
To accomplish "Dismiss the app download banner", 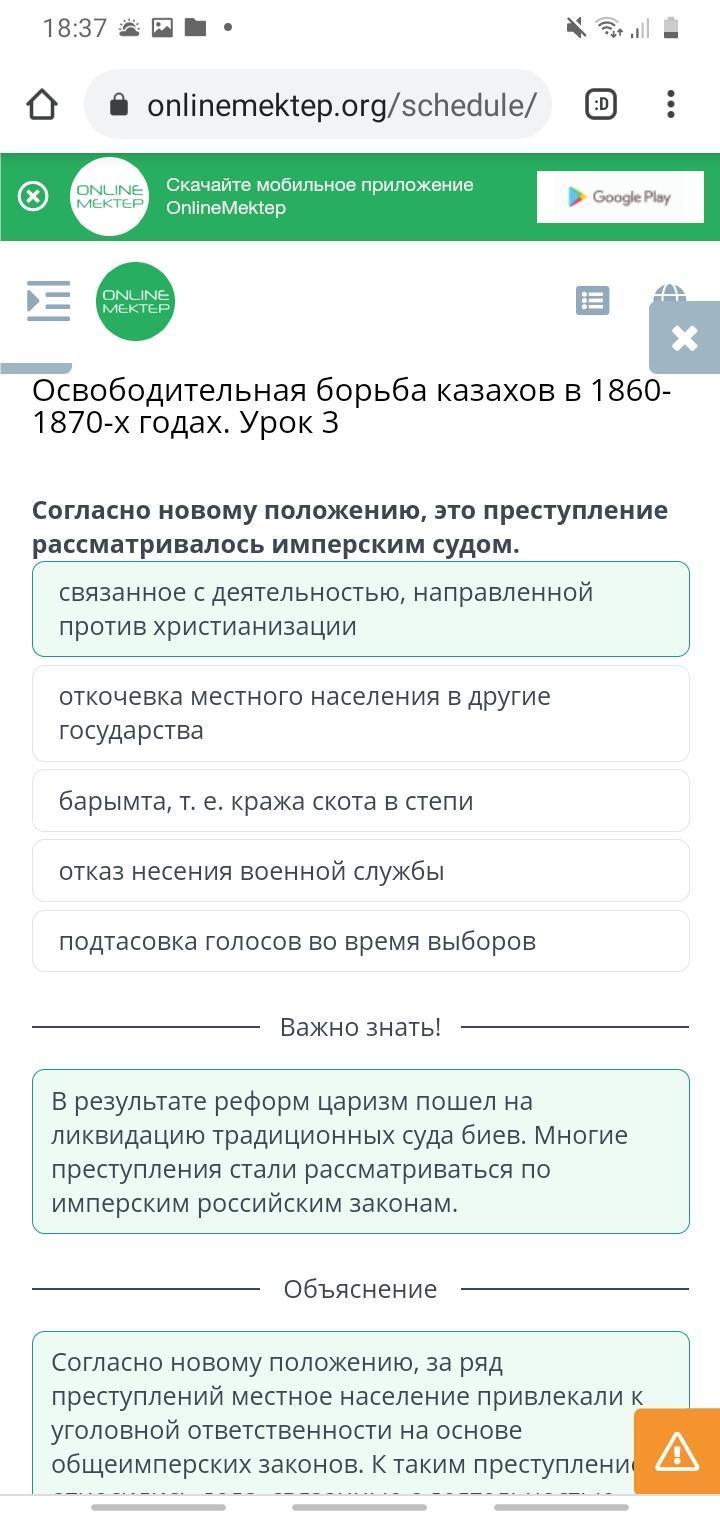I will point(33,196).
